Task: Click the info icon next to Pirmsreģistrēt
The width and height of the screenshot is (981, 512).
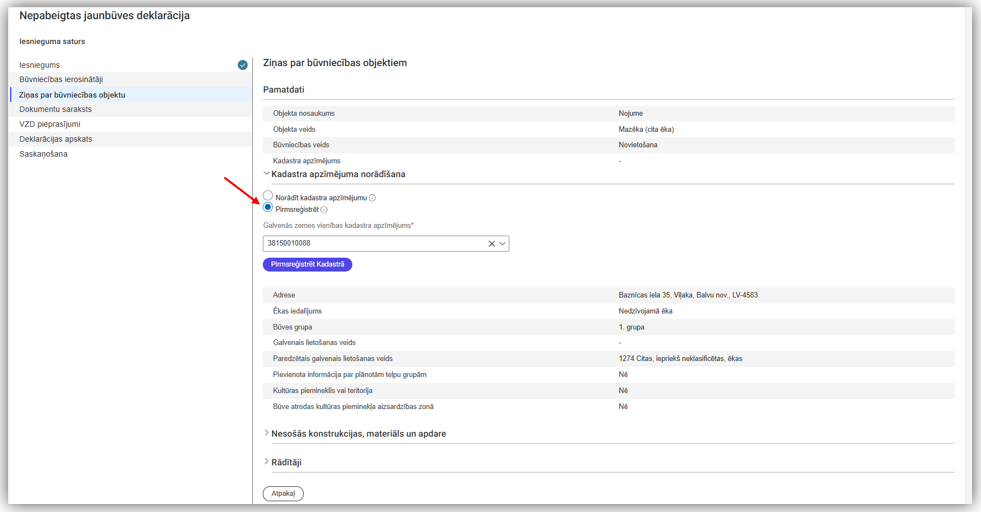Action: 324,210
